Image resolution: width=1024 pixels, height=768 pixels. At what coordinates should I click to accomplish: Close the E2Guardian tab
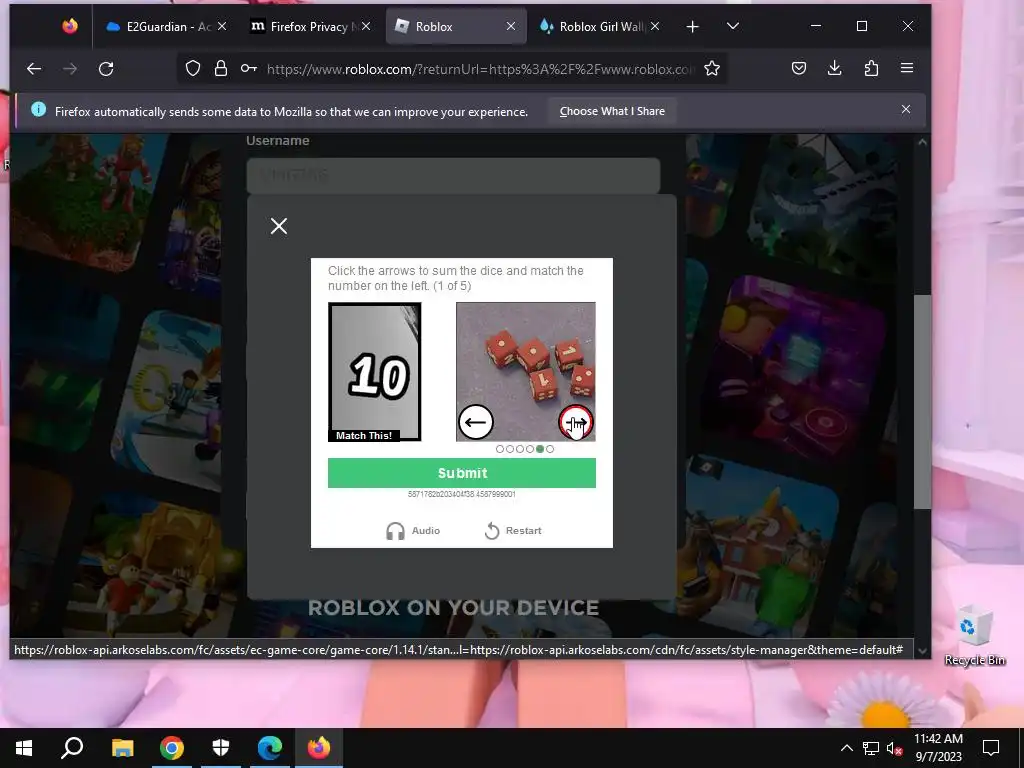pos(222,26)
